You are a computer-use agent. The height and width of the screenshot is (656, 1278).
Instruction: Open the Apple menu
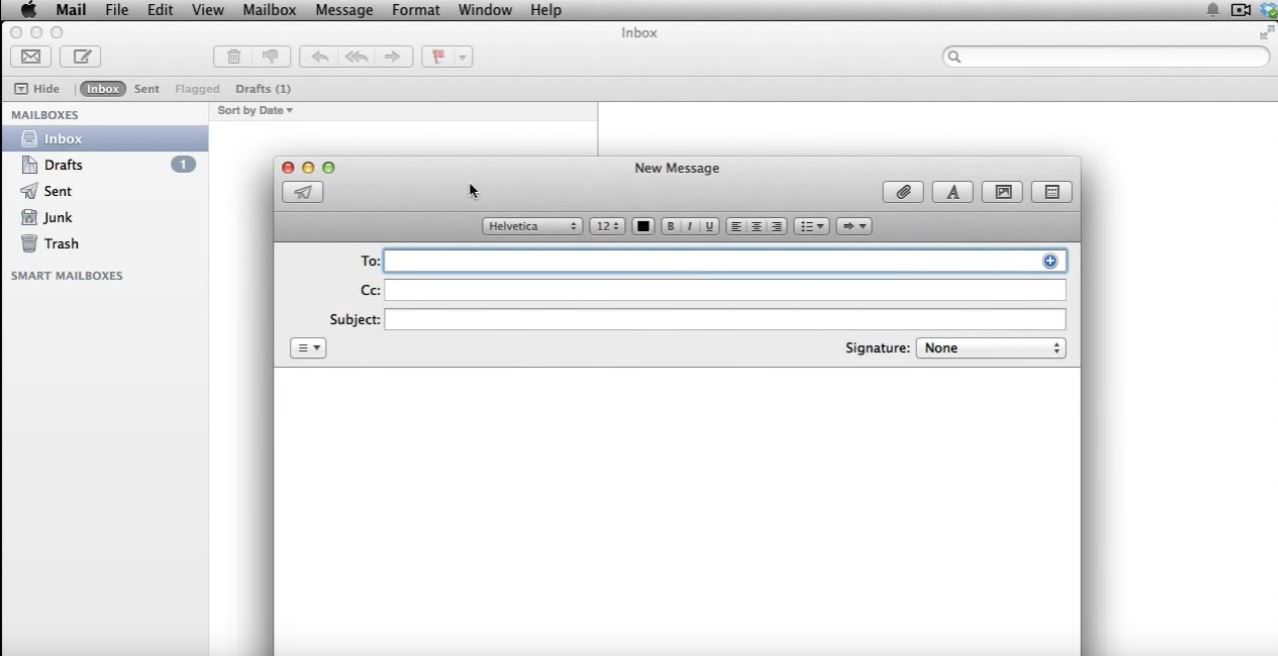tap(28, 10)
